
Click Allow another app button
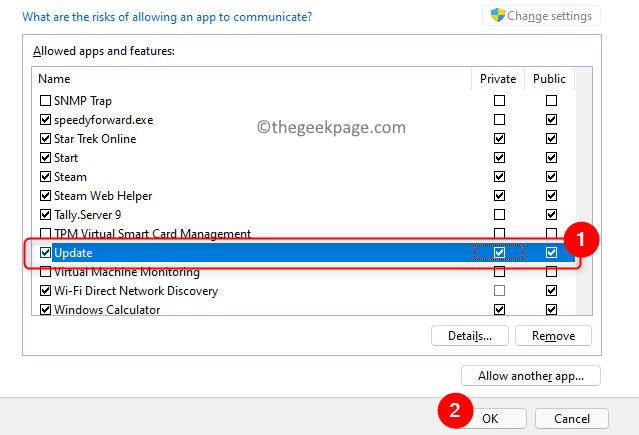pos(530,376)
